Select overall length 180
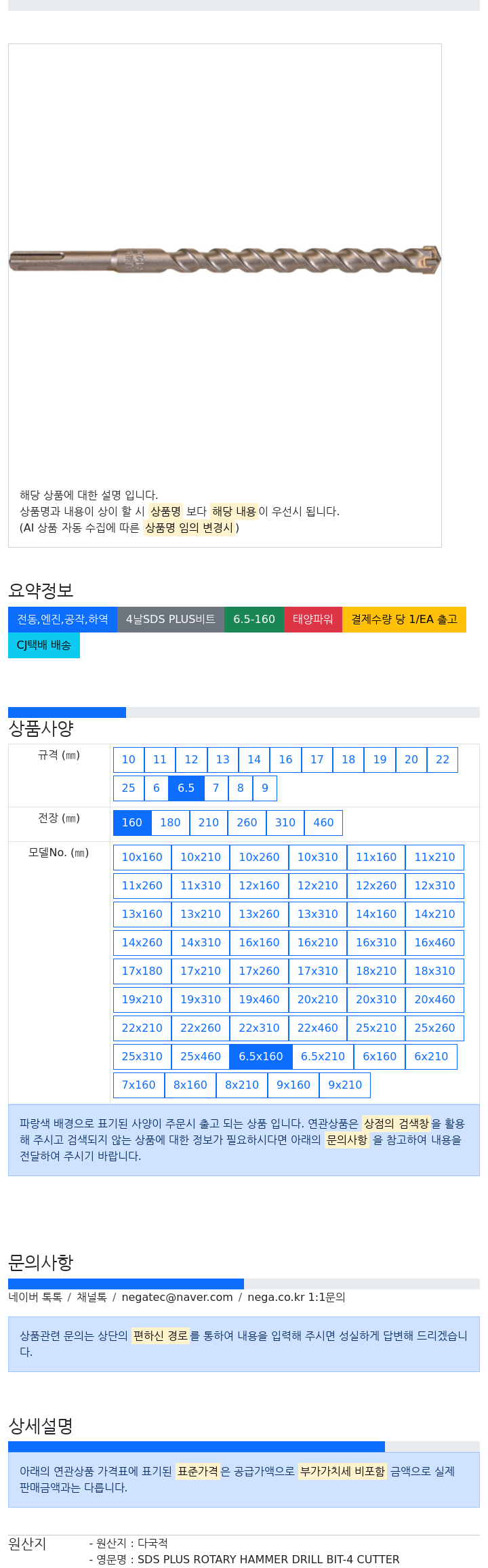Image resolution: width=488 pixels, height=1568 pixels. tap(170, 823)
